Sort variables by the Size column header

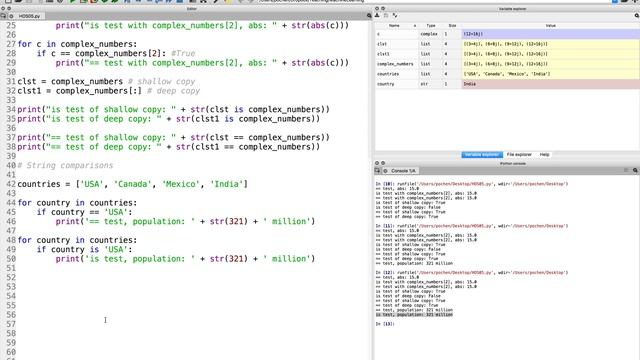click(x=452, y=26)
